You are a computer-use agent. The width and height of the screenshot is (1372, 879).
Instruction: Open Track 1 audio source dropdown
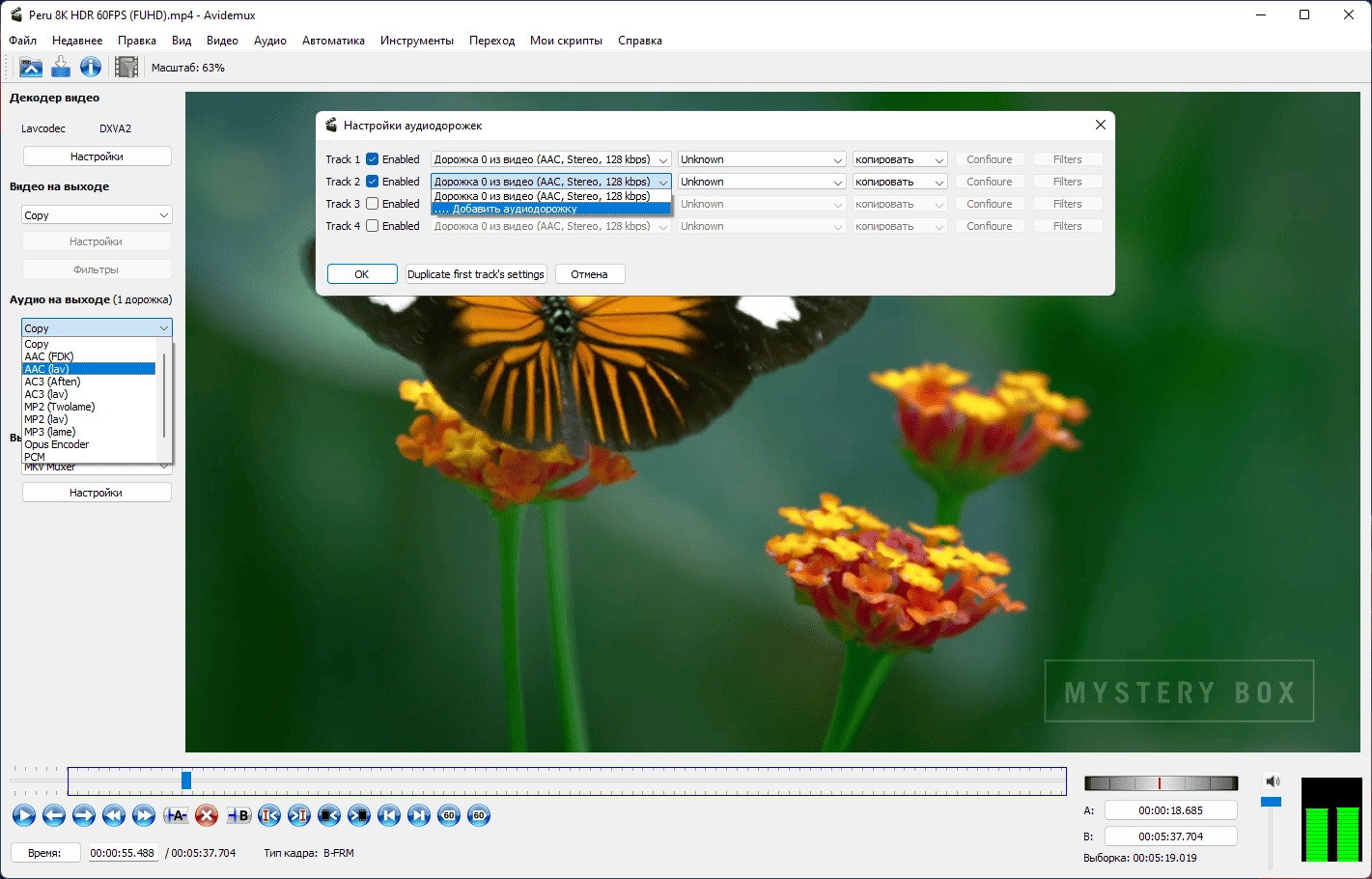click(550, 159)
